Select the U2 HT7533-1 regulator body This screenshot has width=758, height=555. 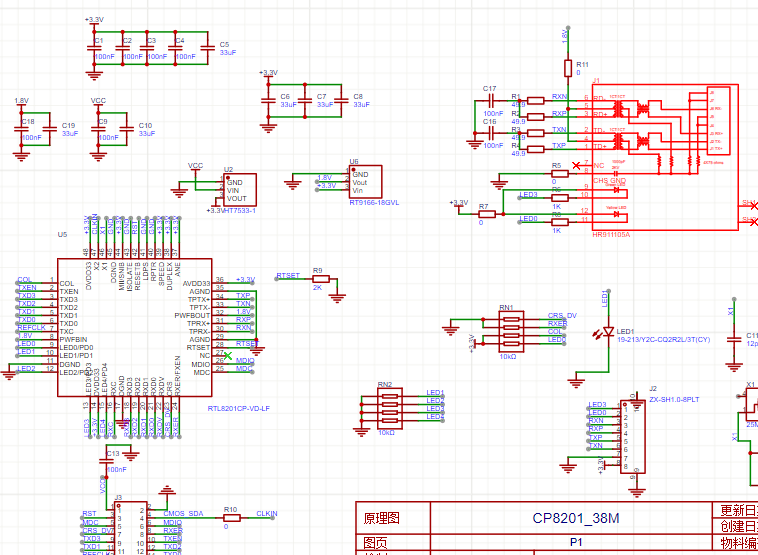(240, 190)
